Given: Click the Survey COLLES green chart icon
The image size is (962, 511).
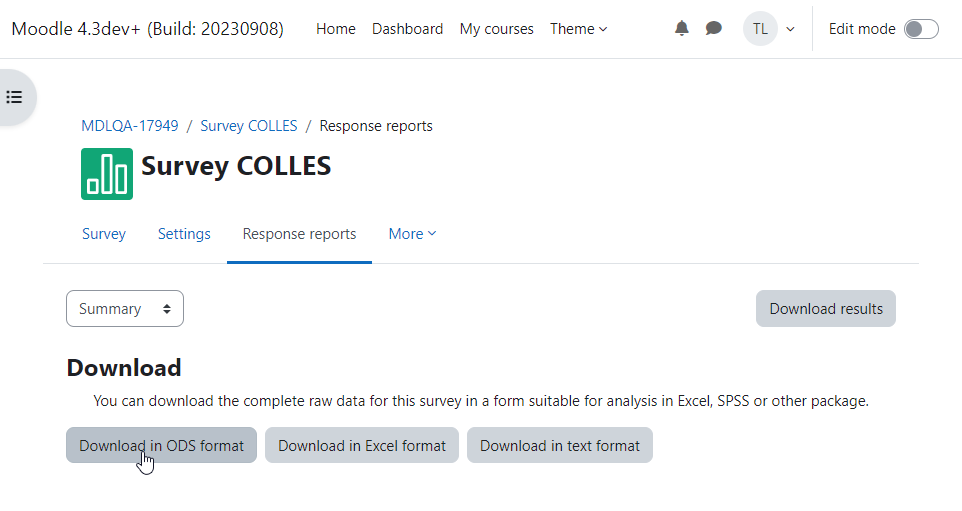Looking at the screenshot, I should (x=107, y=174).
